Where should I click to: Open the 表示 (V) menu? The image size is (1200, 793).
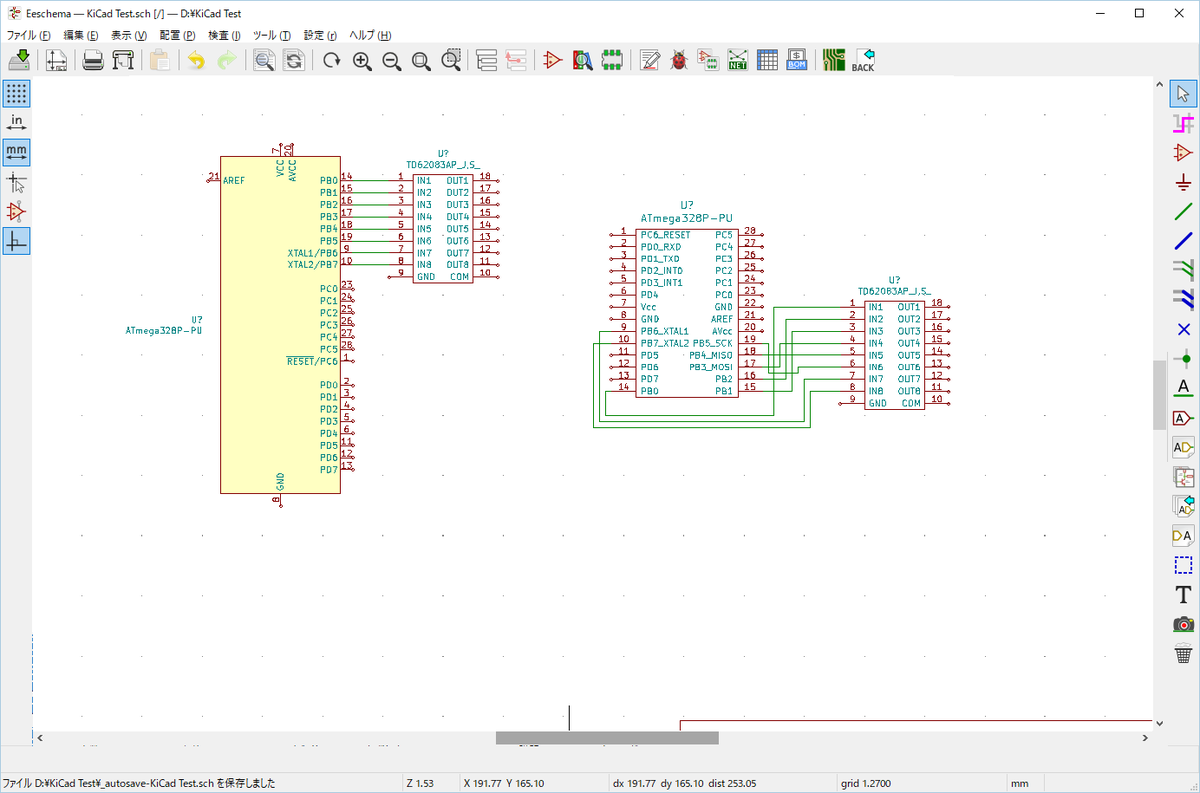(x=129, y=35)
